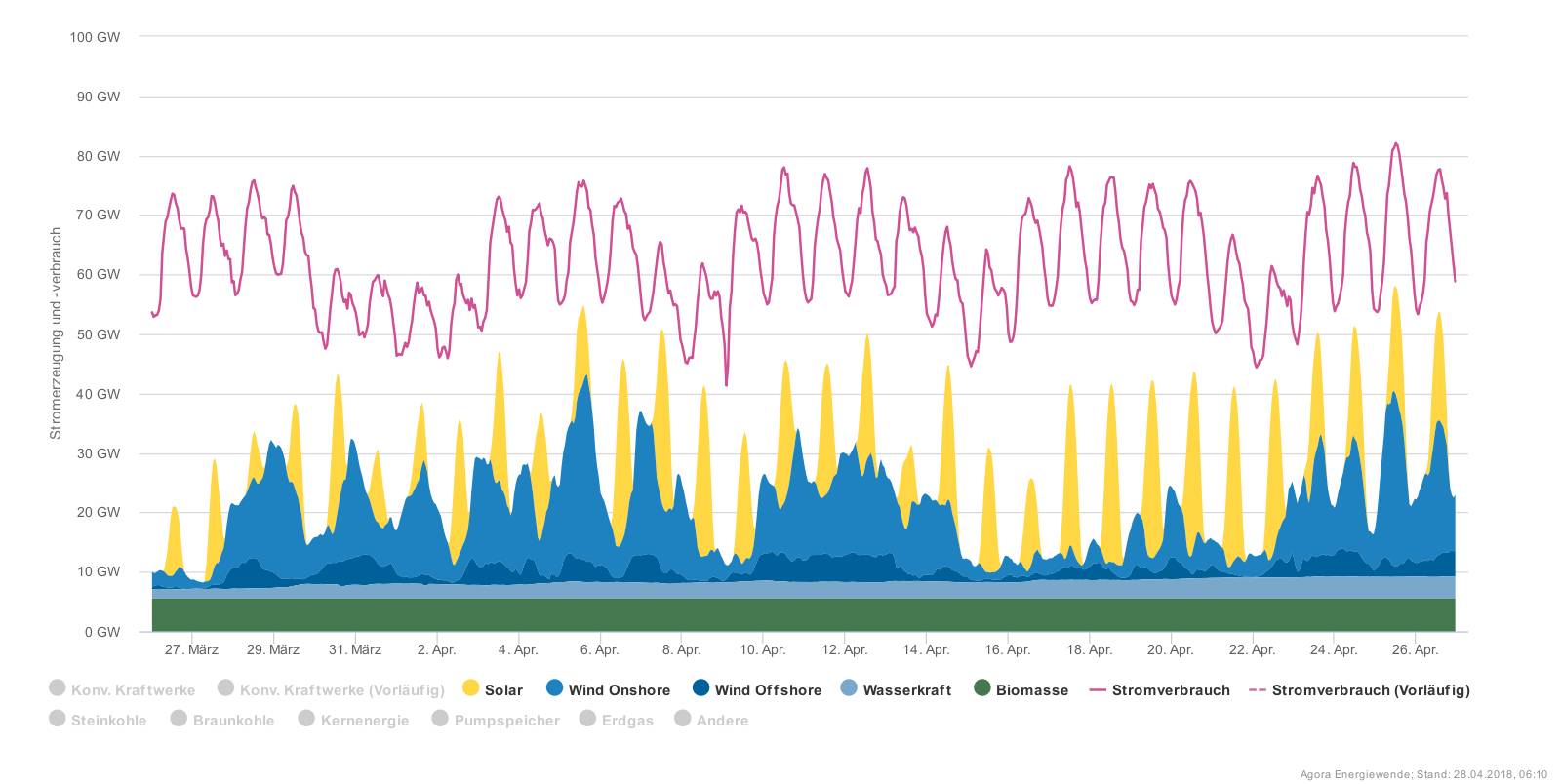Image resolution: width=1561 pixels, height=784 pixels.
Task: Click the 100 GW y-axis label
Action: pyautogui.click(x=96, y=37)
